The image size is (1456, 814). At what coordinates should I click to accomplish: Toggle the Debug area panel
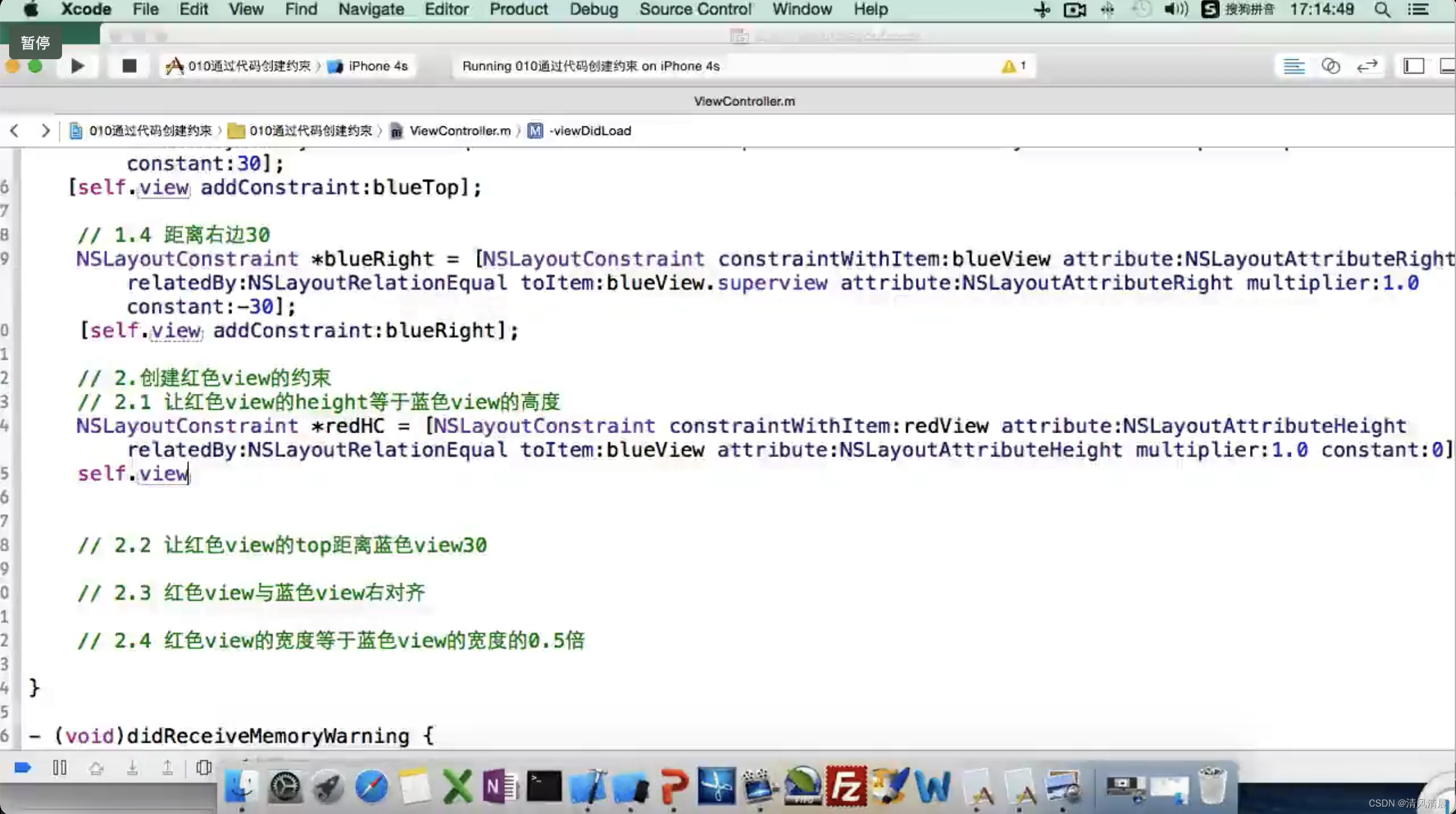pos(1447,66)
